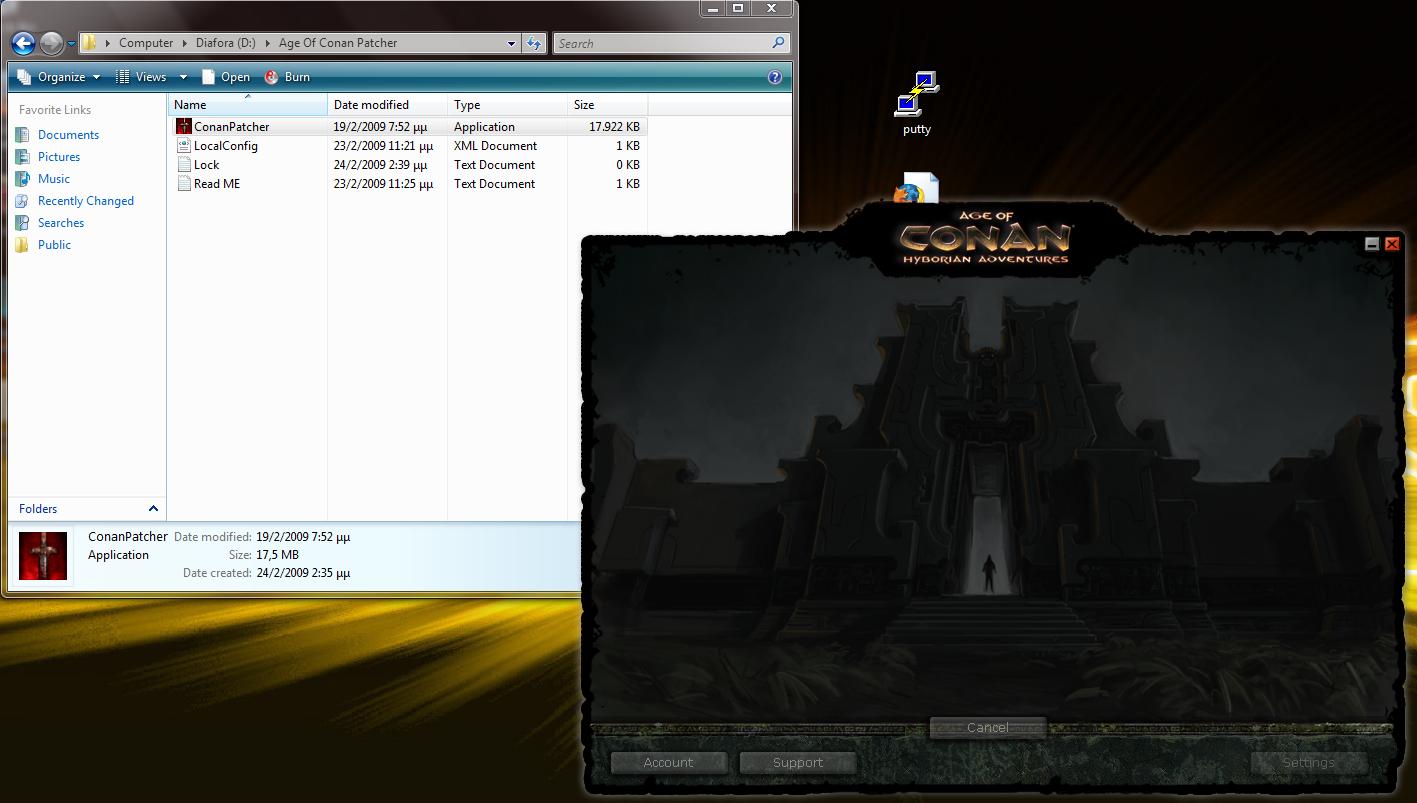Screen dimensions: 1417x803
Task: Open Explorer help question mark icon
Action: click(775, 77)
